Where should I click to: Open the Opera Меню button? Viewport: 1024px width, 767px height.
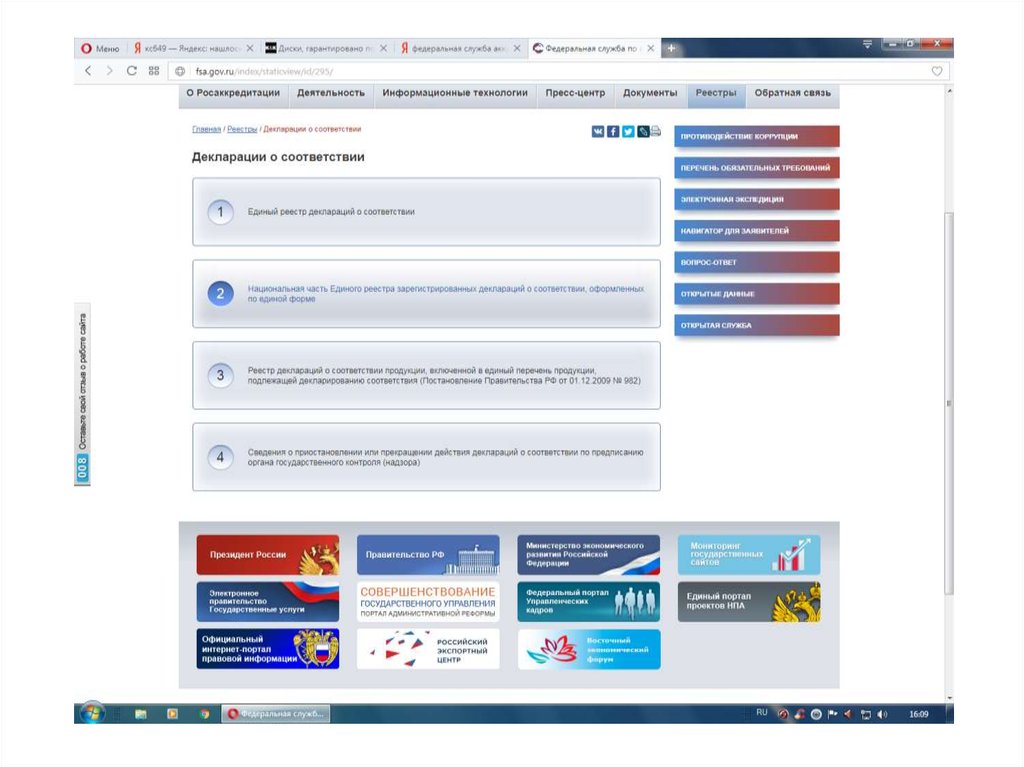pos(100,48)
